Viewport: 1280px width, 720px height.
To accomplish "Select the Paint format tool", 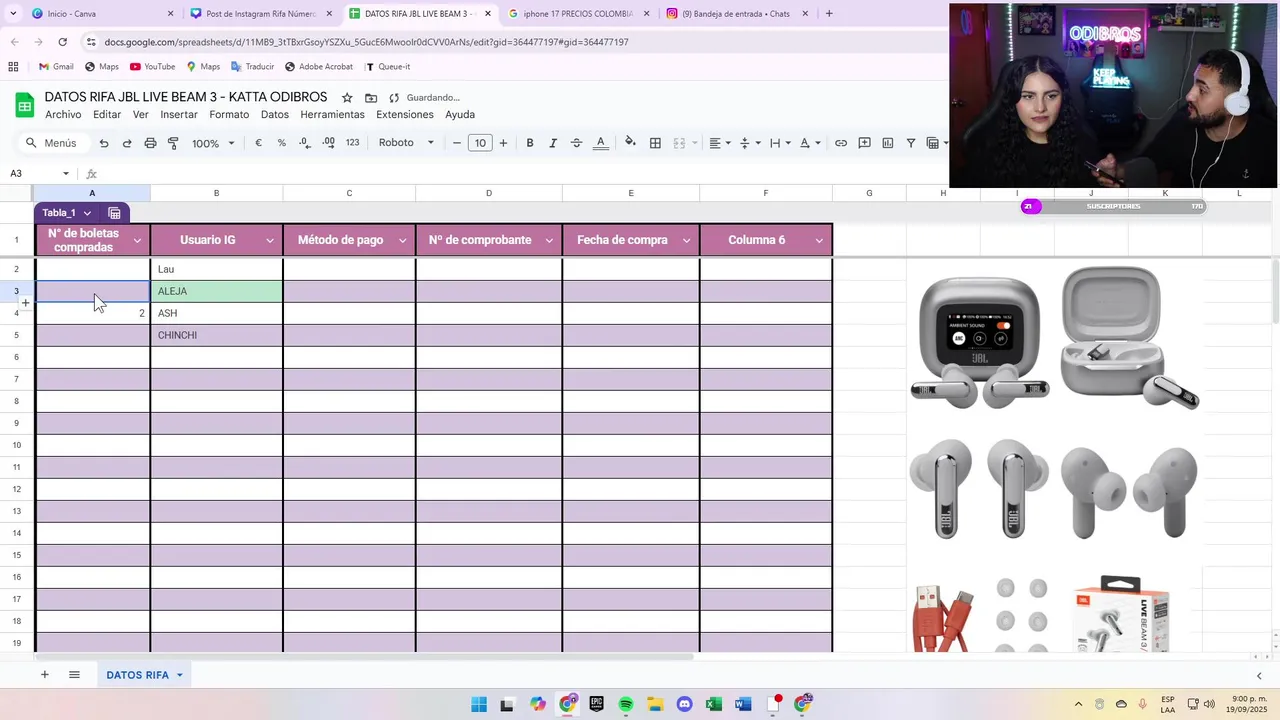I will [173, 143].
